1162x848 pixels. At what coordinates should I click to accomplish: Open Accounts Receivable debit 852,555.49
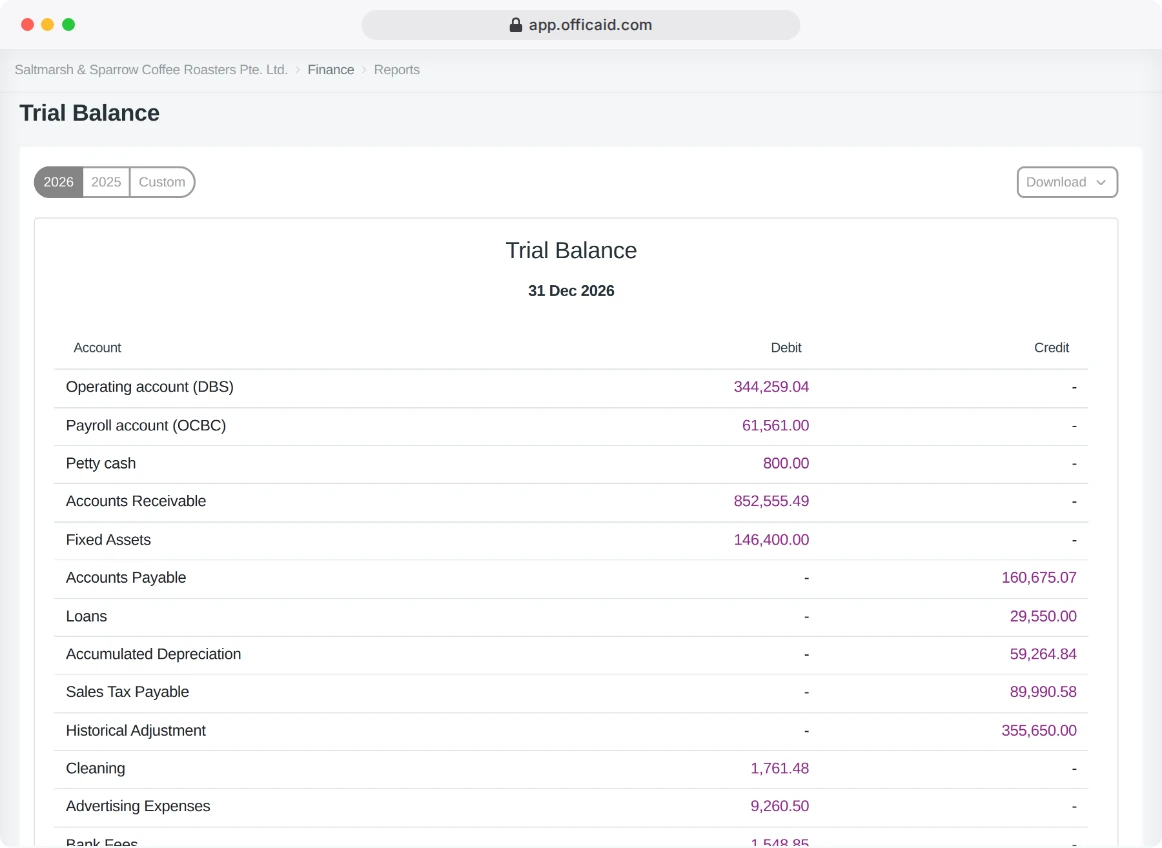(771, 501)
